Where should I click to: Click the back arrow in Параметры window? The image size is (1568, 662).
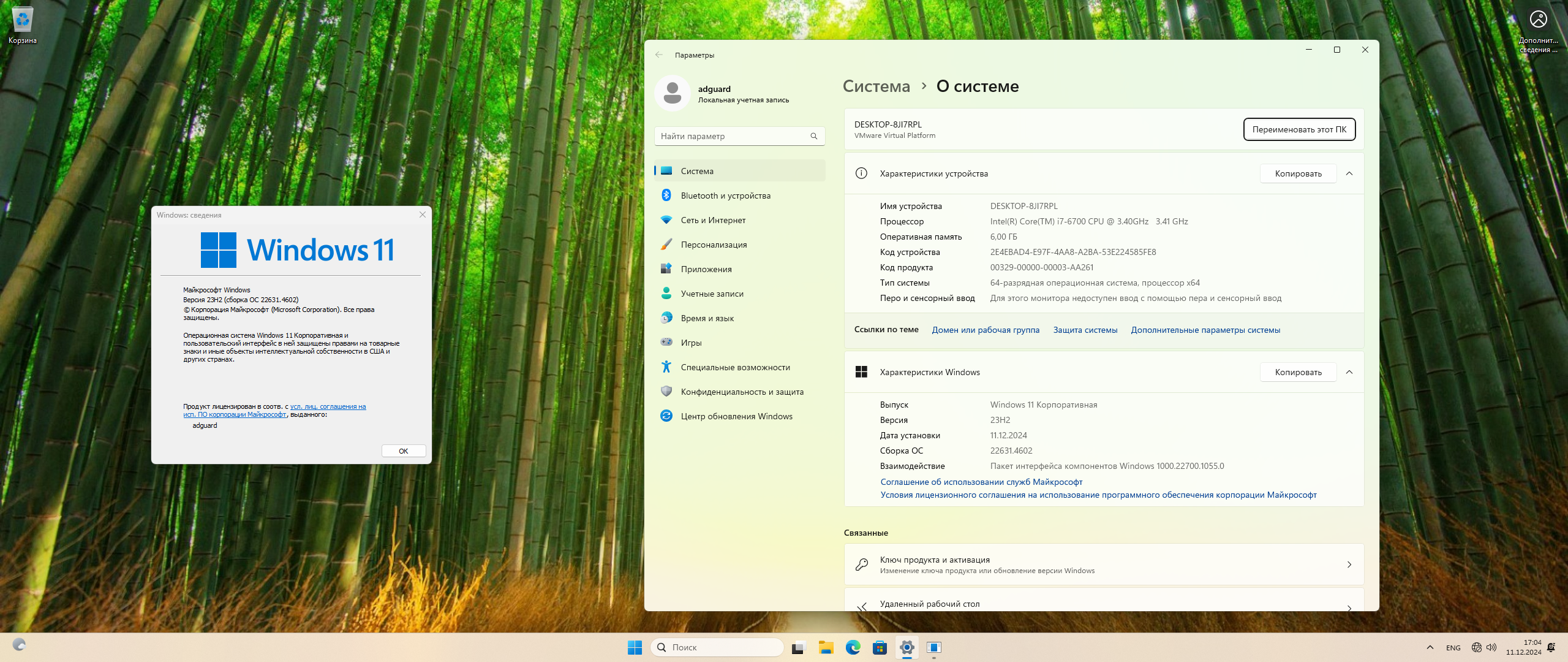click(x=659, y=55)
